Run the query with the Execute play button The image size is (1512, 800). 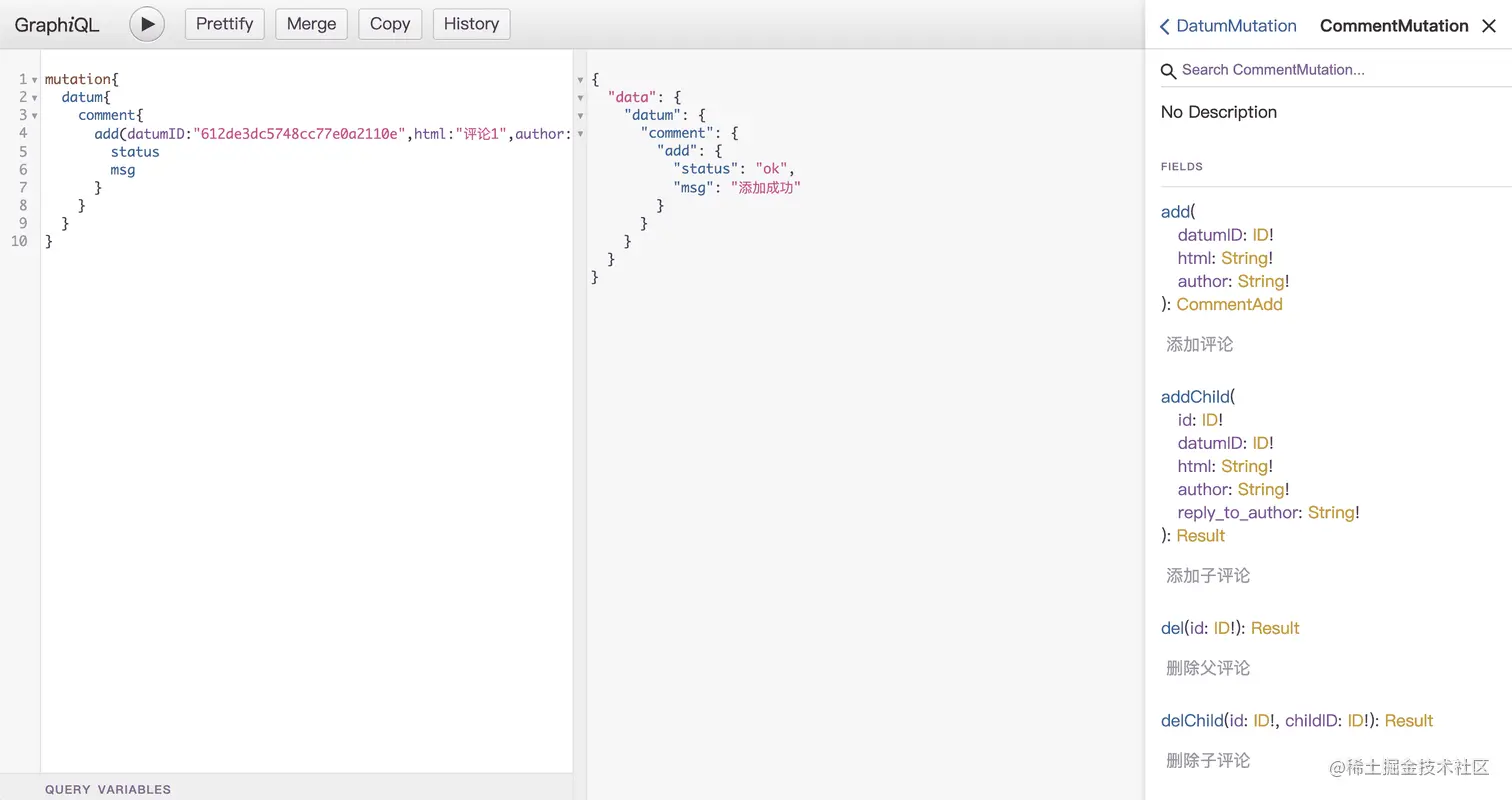pos(147,24)
